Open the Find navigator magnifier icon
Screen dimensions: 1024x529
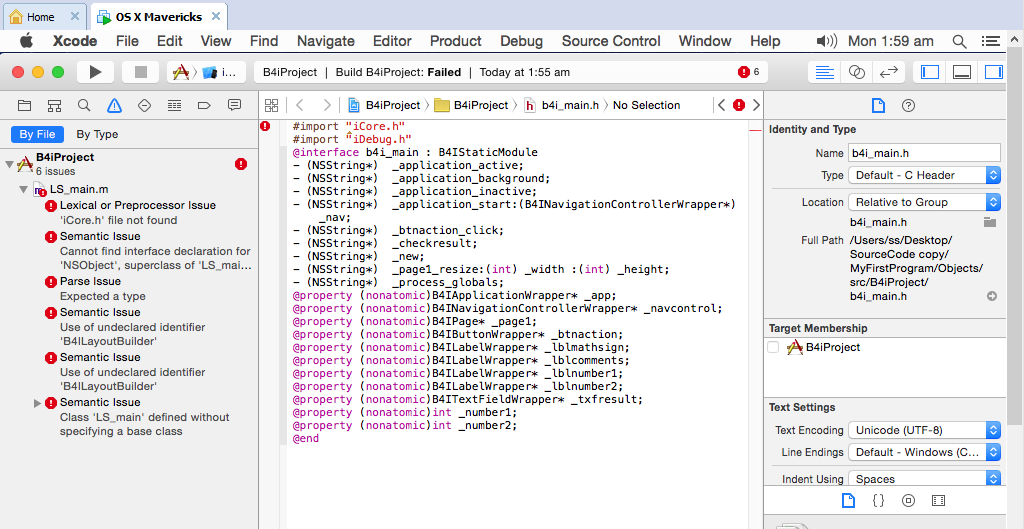pos(84,105)
